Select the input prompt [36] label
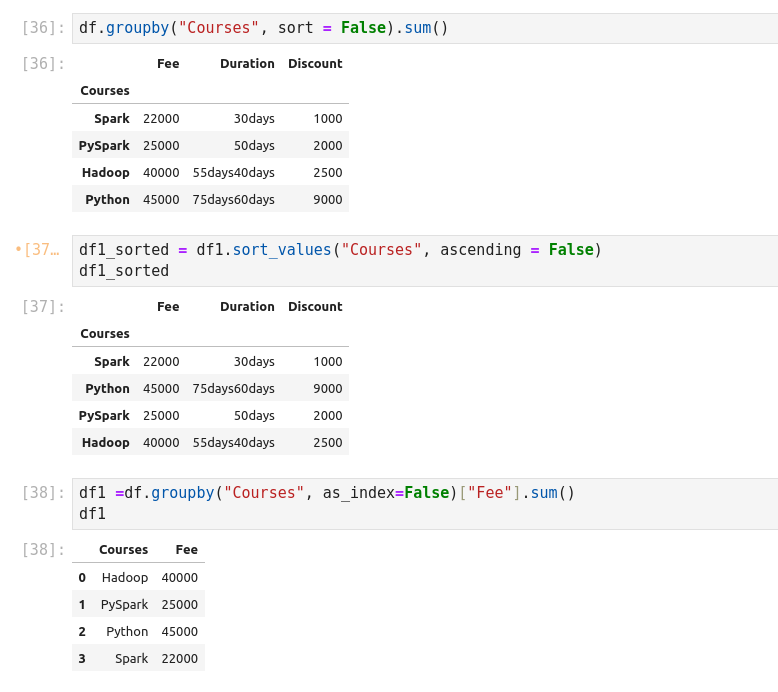Viewport: 778px width, 692px height. [x=42, y=28]
